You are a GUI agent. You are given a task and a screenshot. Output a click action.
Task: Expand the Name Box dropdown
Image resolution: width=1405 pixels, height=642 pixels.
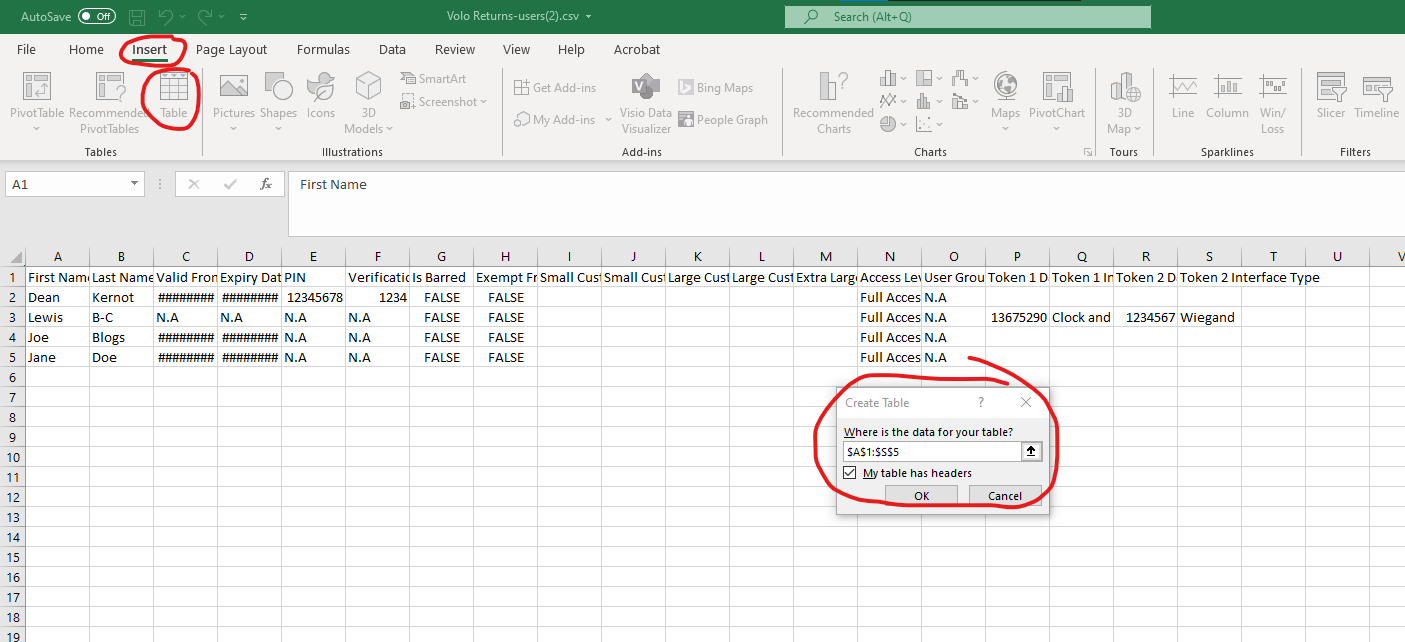pyautogui.click(x=136, y=185)
